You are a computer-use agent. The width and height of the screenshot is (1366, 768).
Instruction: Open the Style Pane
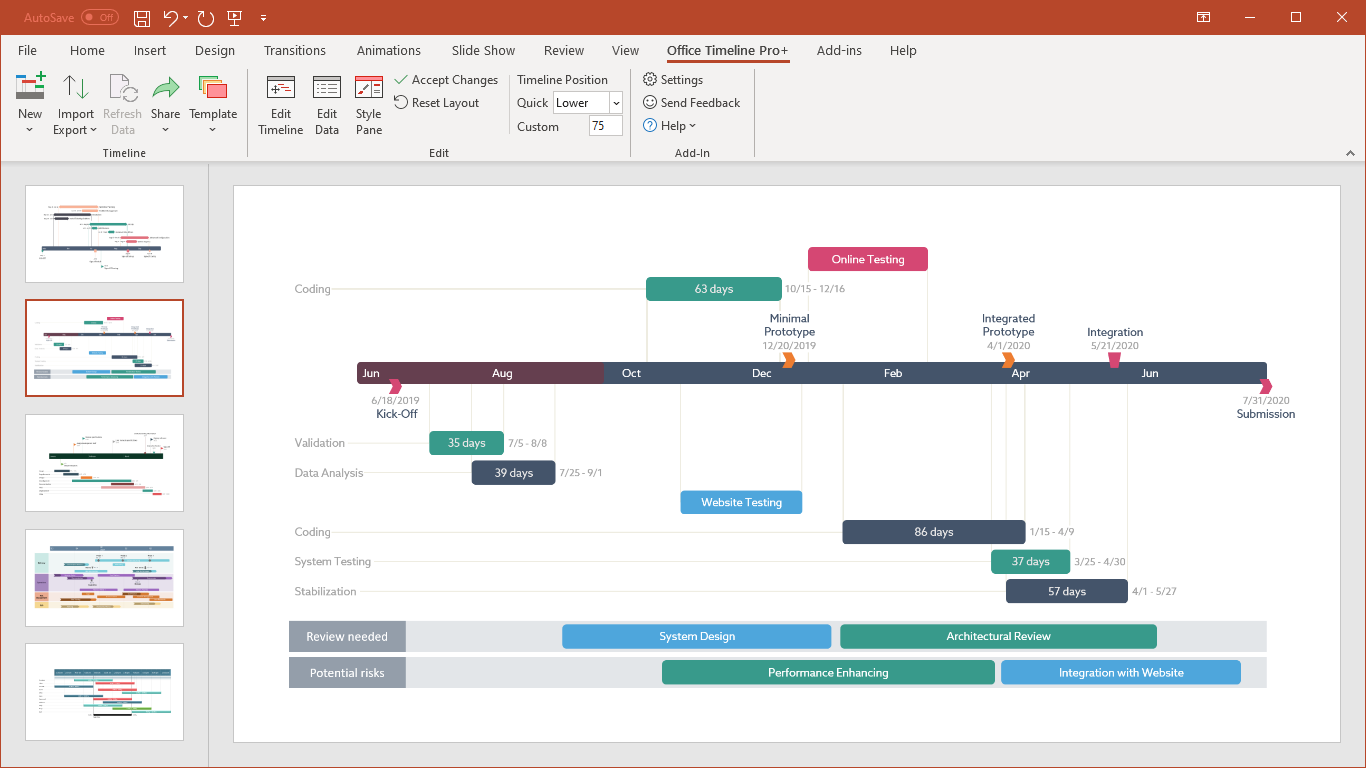(368, 100)
